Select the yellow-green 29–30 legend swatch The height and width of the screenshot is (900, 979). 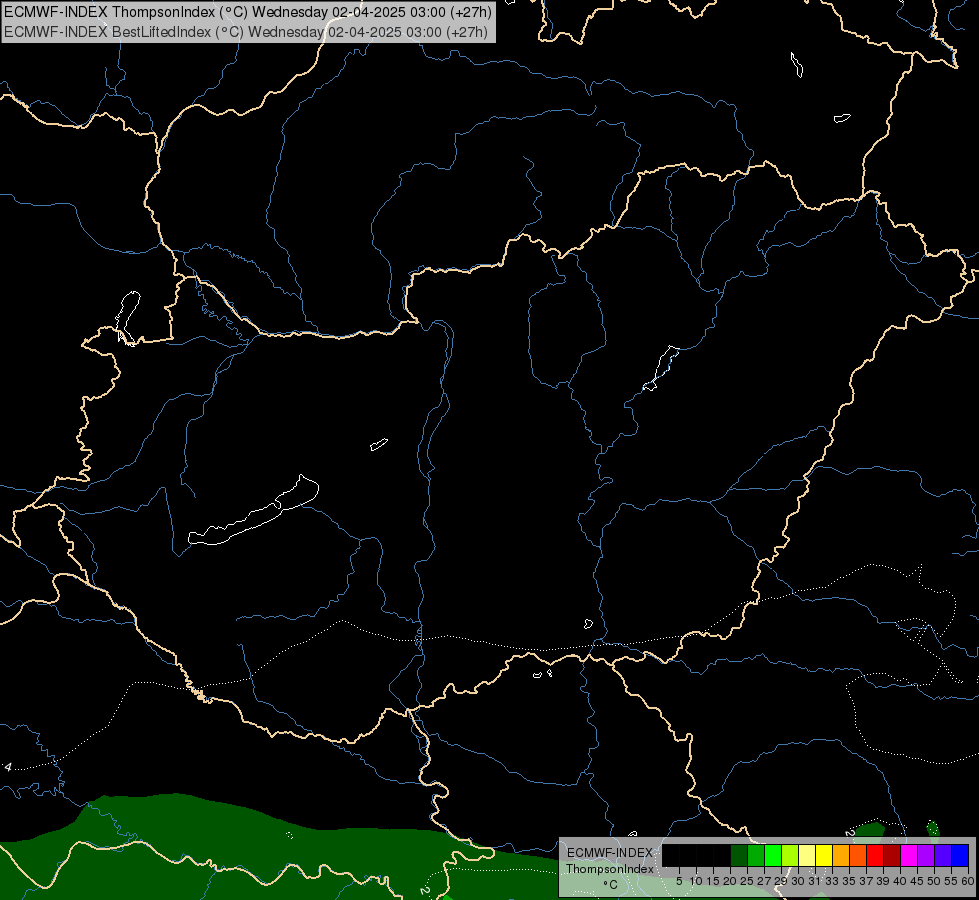tap(790, 855)
